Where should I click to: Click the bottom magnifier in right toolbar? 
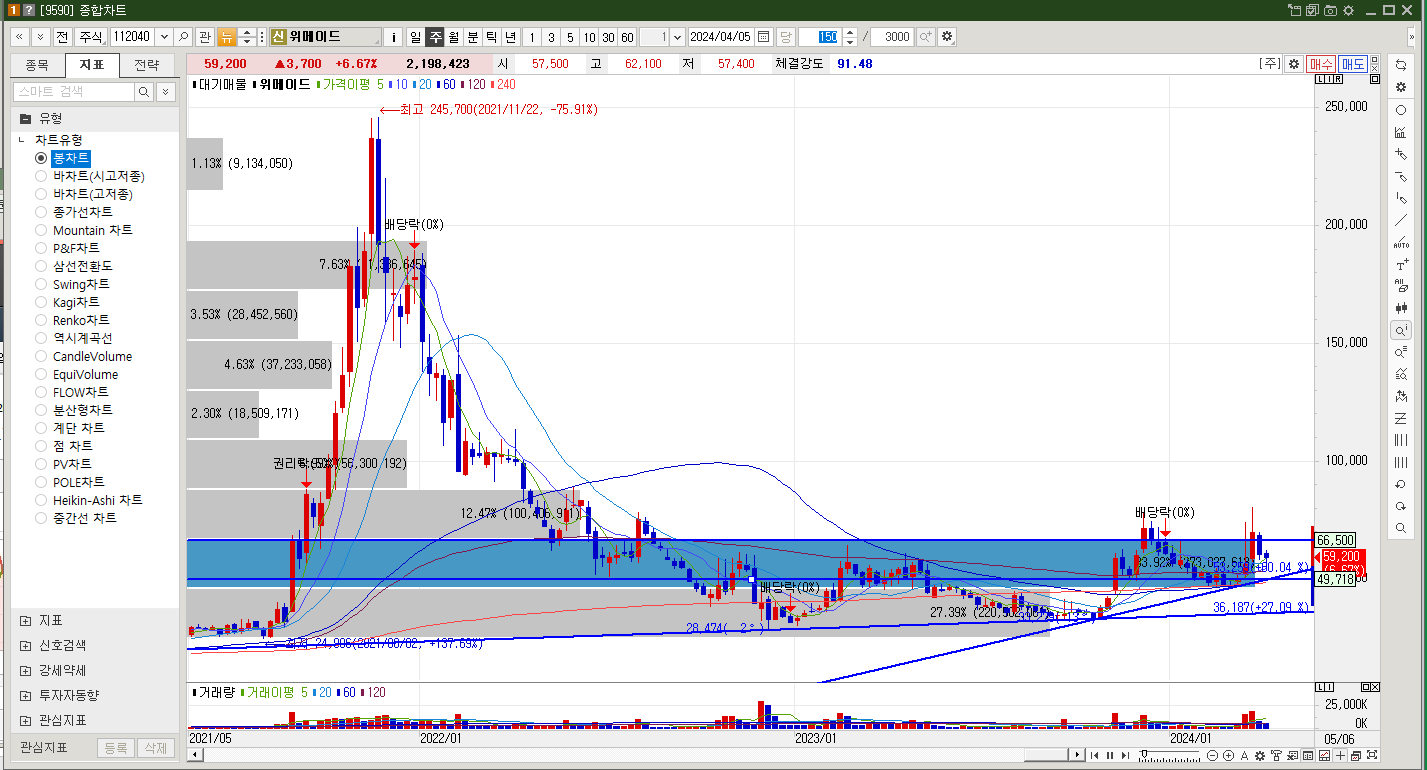click(1401, 528)
